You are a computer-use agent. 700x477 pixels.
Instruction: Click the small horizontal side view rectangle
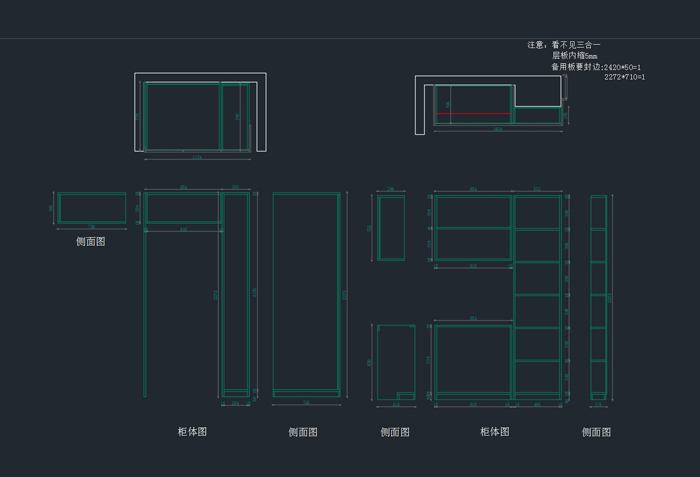pos(91,208)
